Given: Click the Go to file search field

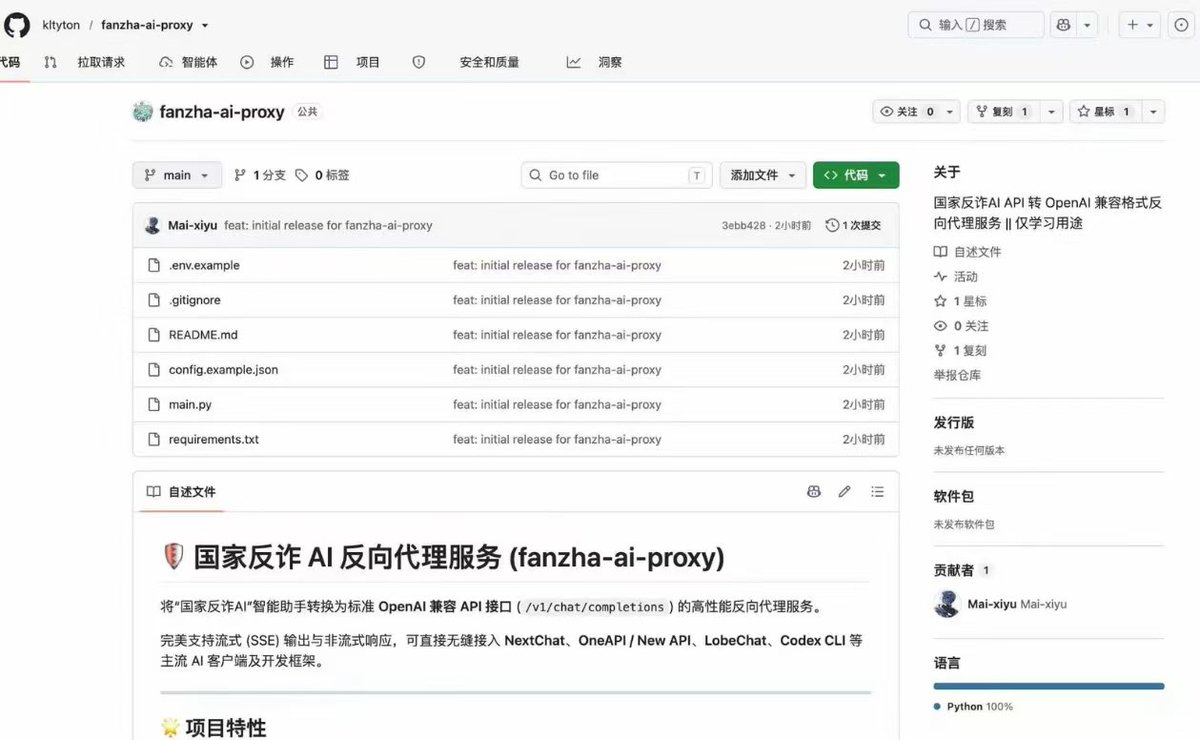Looking at the screenshot, I should (617, 175).
